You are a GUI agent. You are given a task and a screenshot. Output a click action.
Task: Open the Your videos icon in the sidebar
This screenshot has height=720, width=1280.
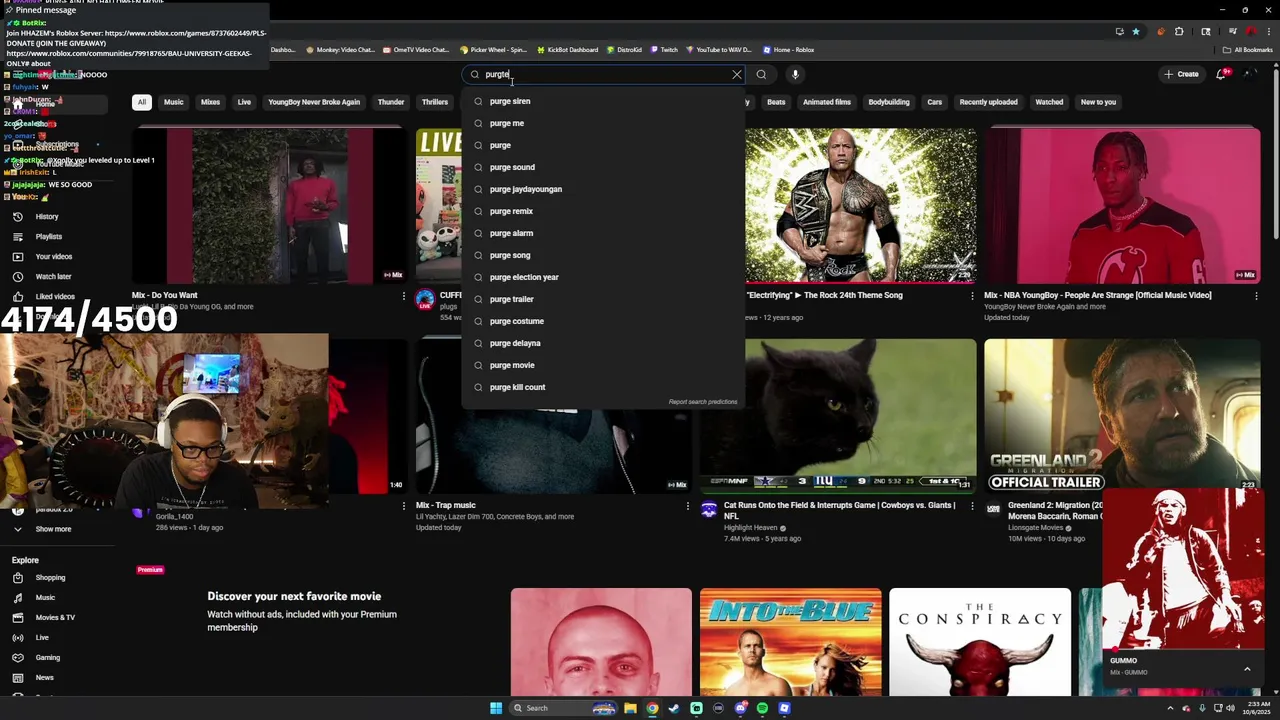18,256
